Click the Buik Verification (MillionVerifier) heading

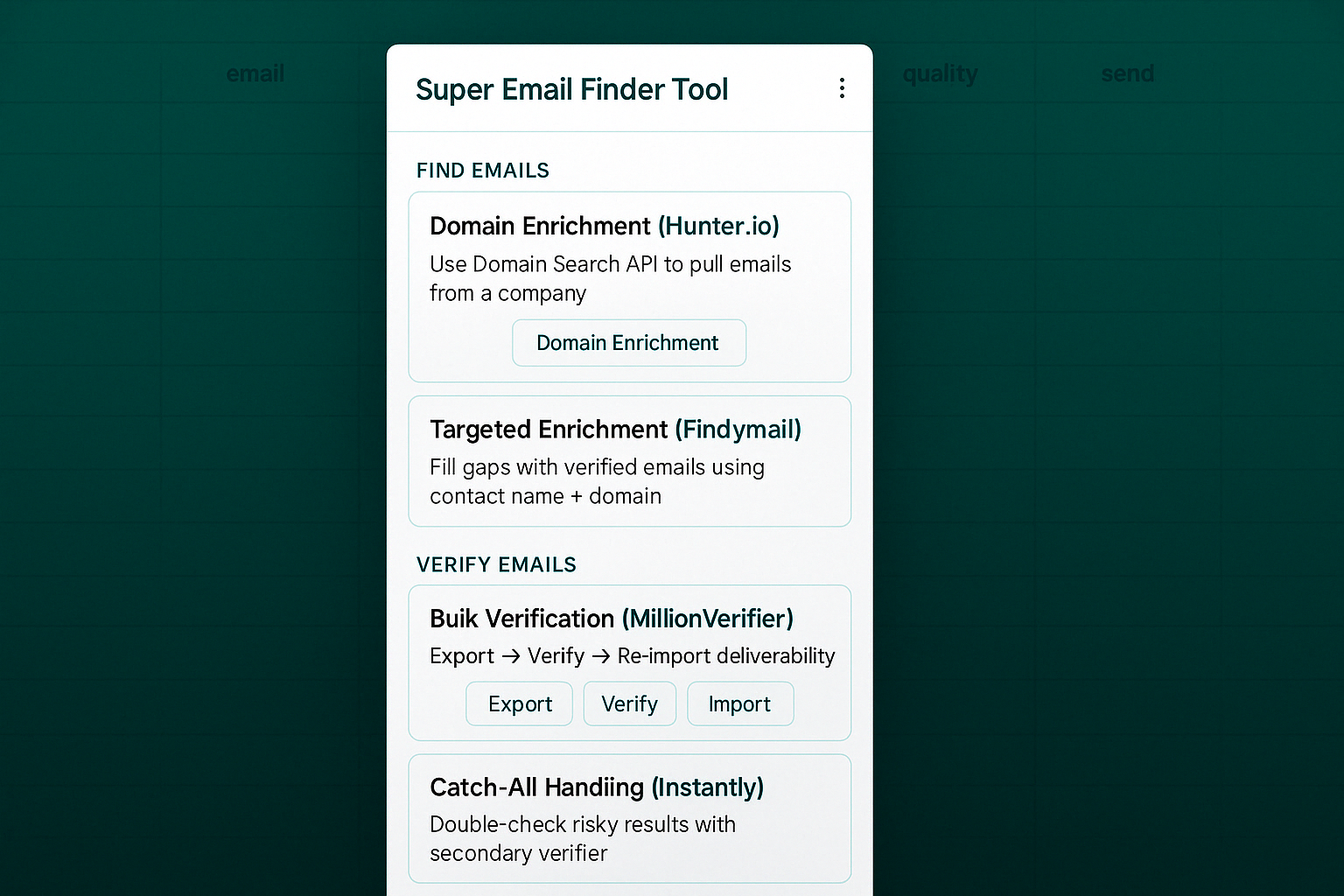612,619
